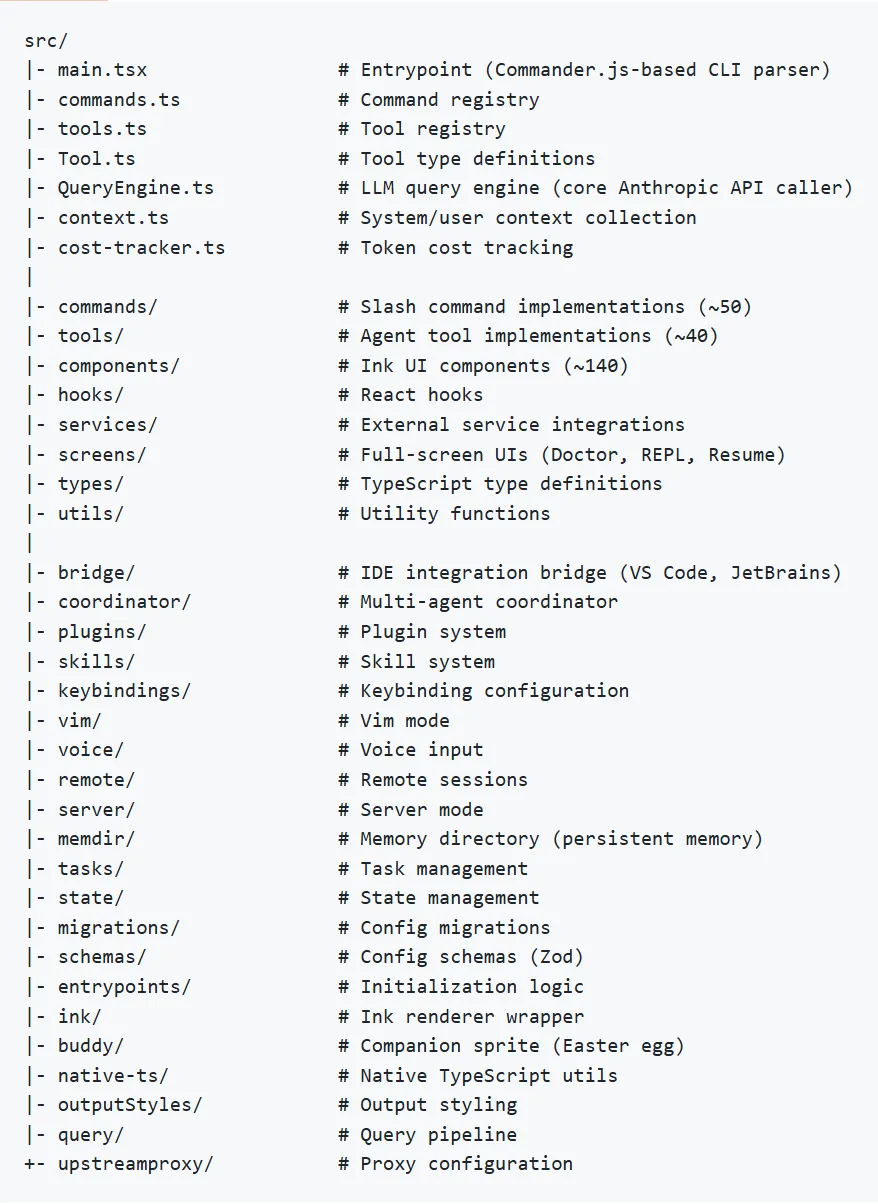Click the keybindings/ folder entry
878x1204 pixels.
pyautogui.click(x=124, y=691)
